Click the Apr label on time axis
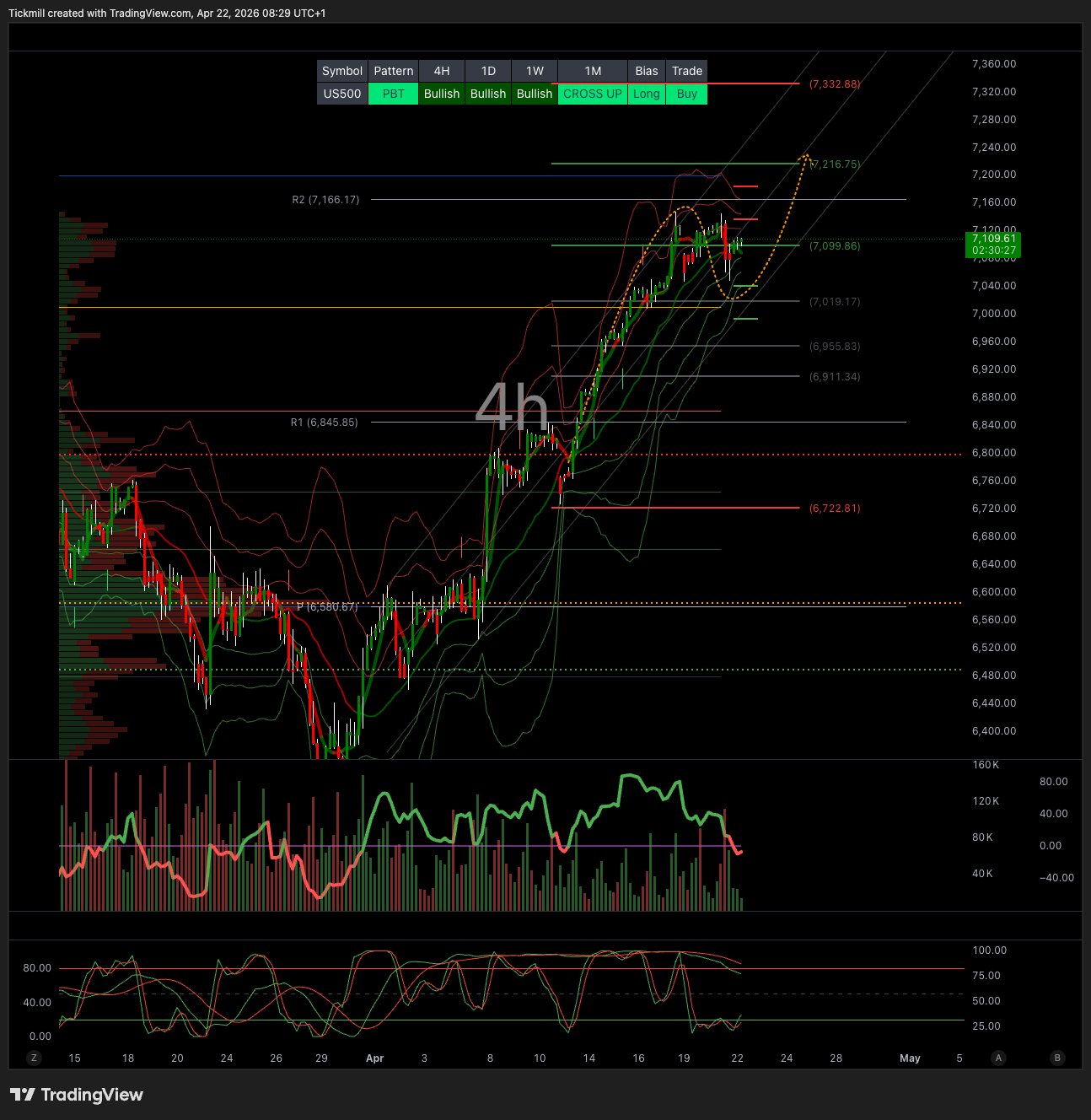The height and width of the screenshot is (1120, 1091). point(375,1058)
